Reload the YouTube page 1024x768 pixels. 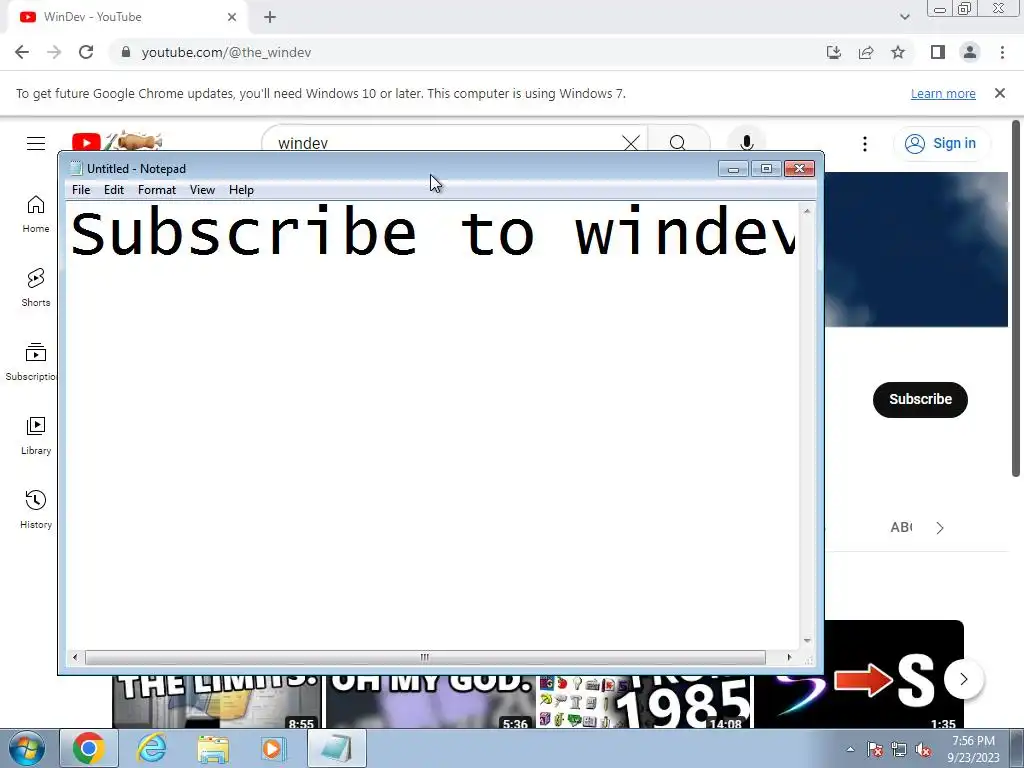pyautogui.click(x=86, y=52)
